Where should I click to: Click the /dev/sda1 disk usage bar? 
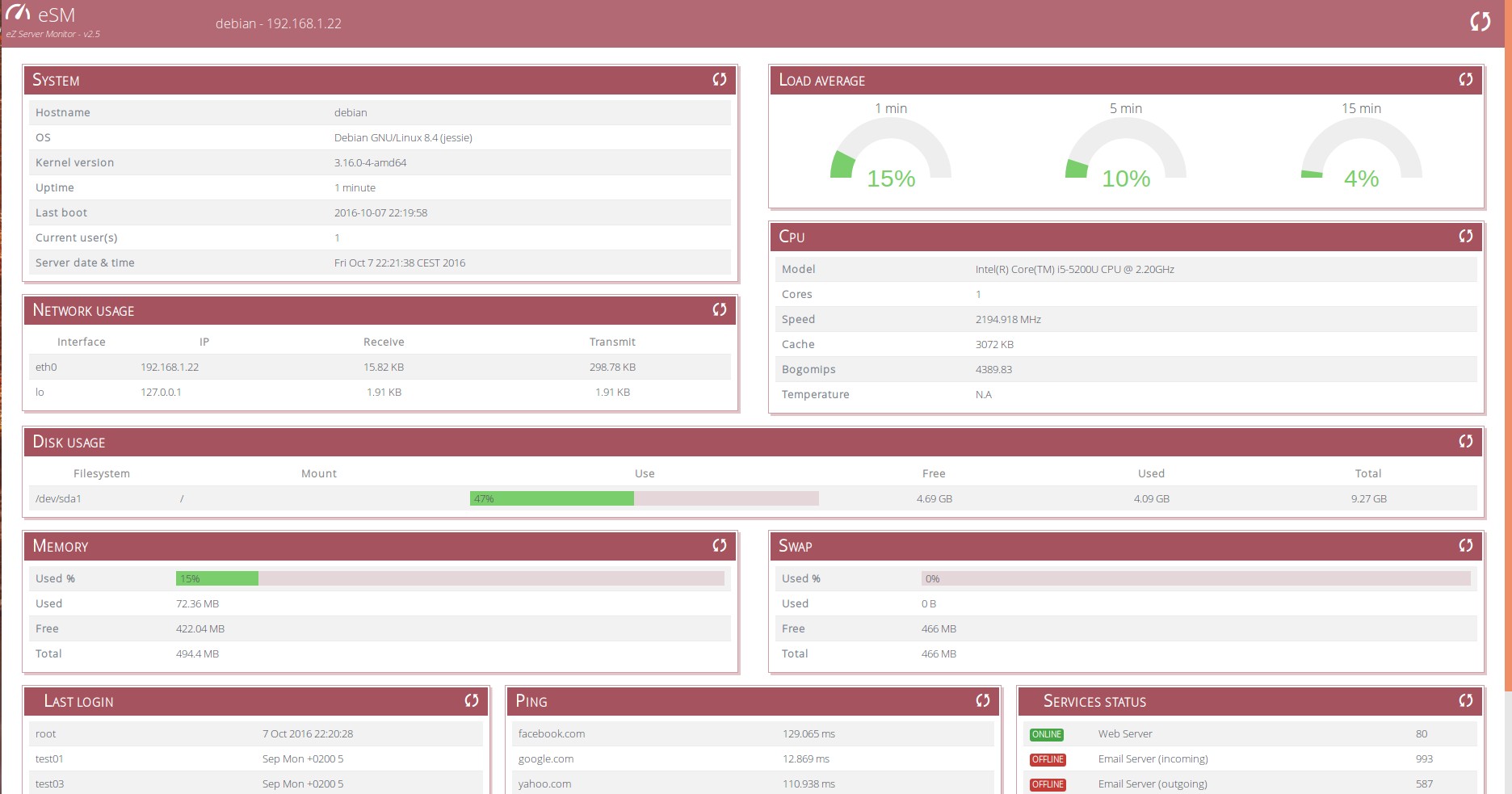coord(644,498)
